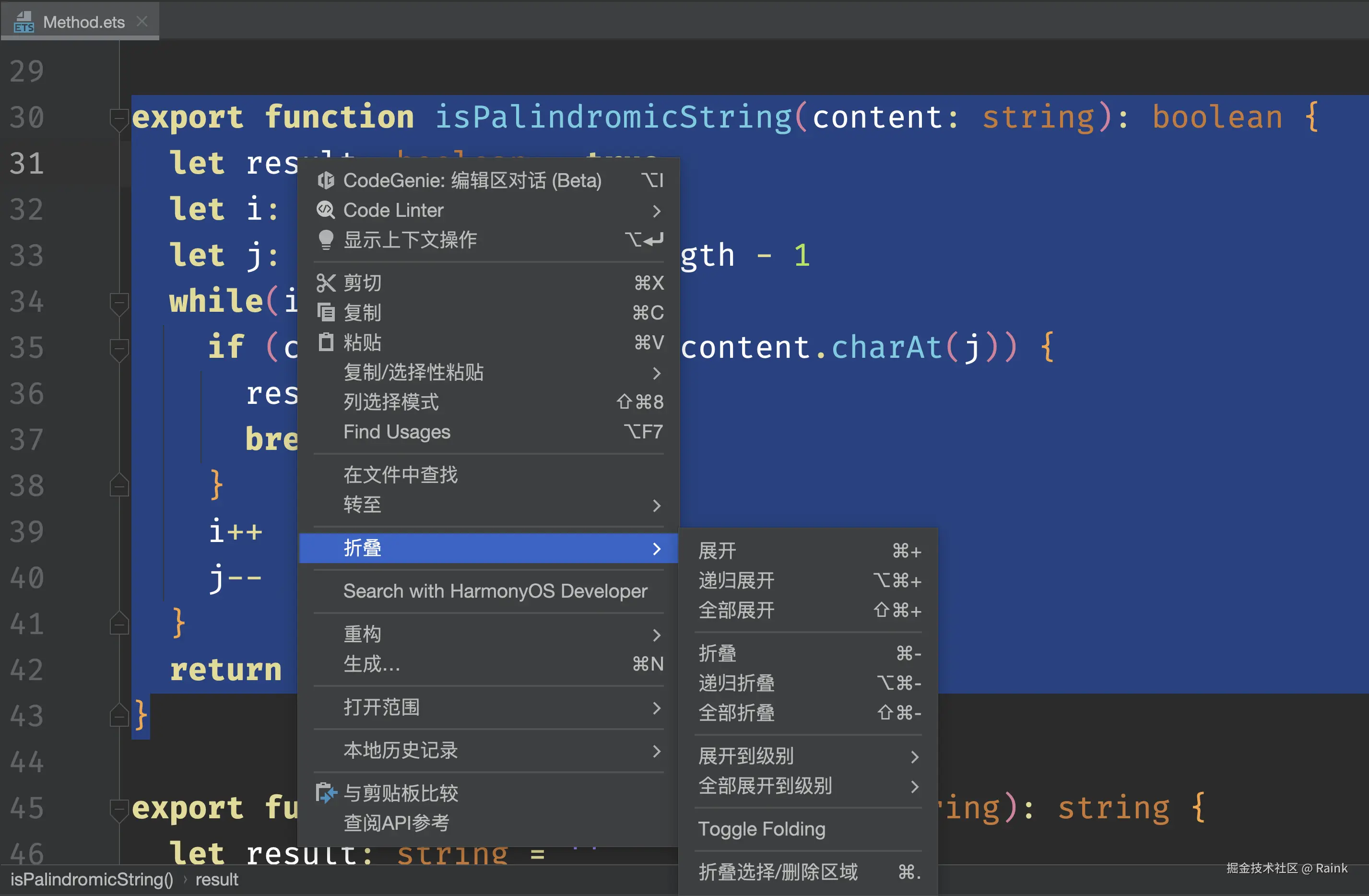Toggle the if-block fold marker on line 35
1369x896 pixels.
pos(118,349)
